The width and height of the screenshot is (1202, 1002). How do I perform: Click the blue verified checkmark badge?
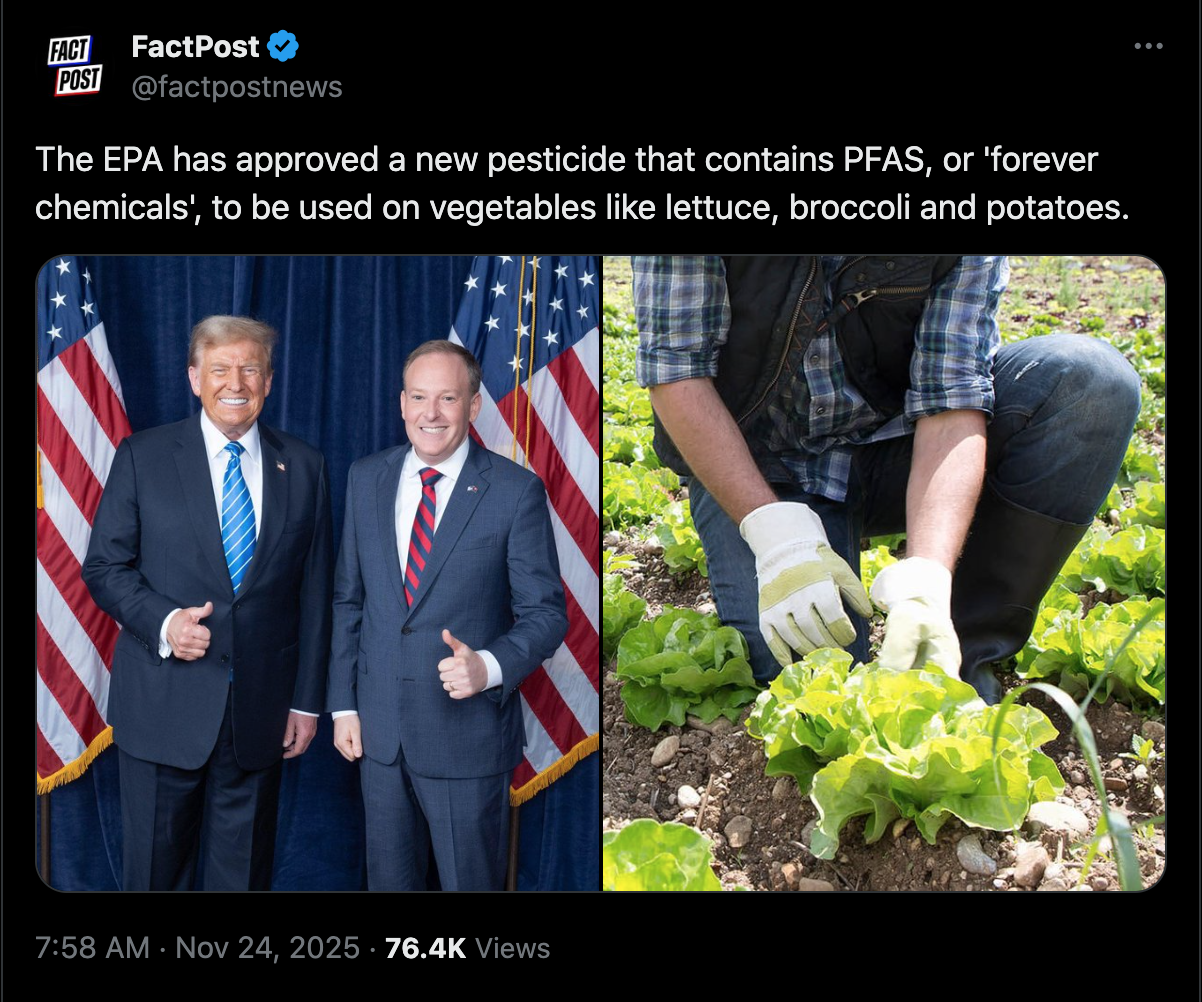284,46
